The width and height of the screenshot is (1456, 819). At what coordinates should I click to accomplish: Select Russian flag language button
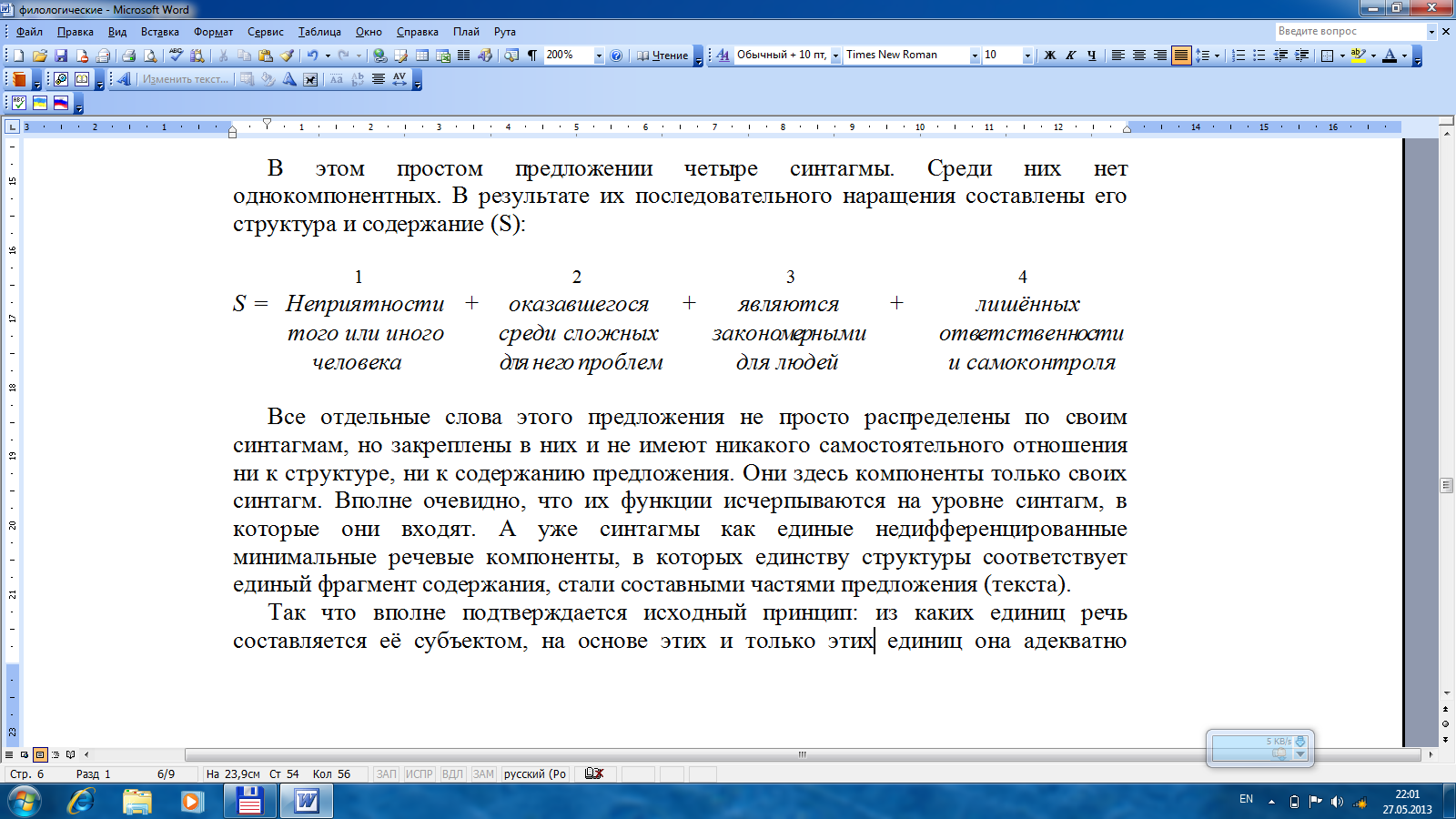[x=61, y=103]
